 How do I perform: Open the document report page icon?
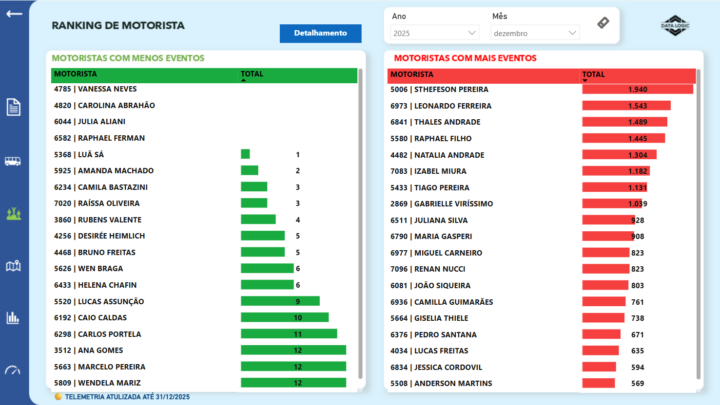point(14,107)
